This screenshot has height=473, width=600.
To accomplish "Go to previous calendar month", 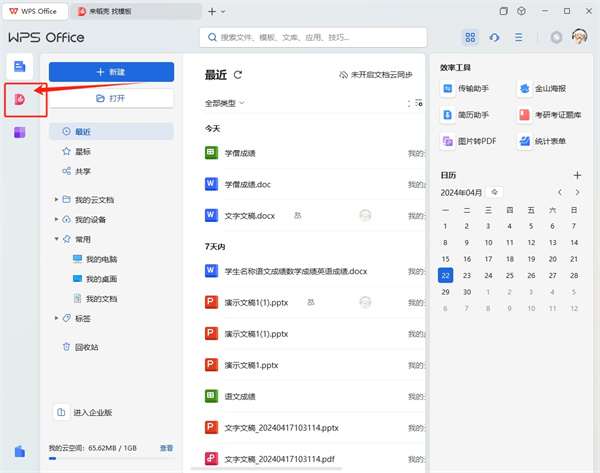I will point(560,192).
